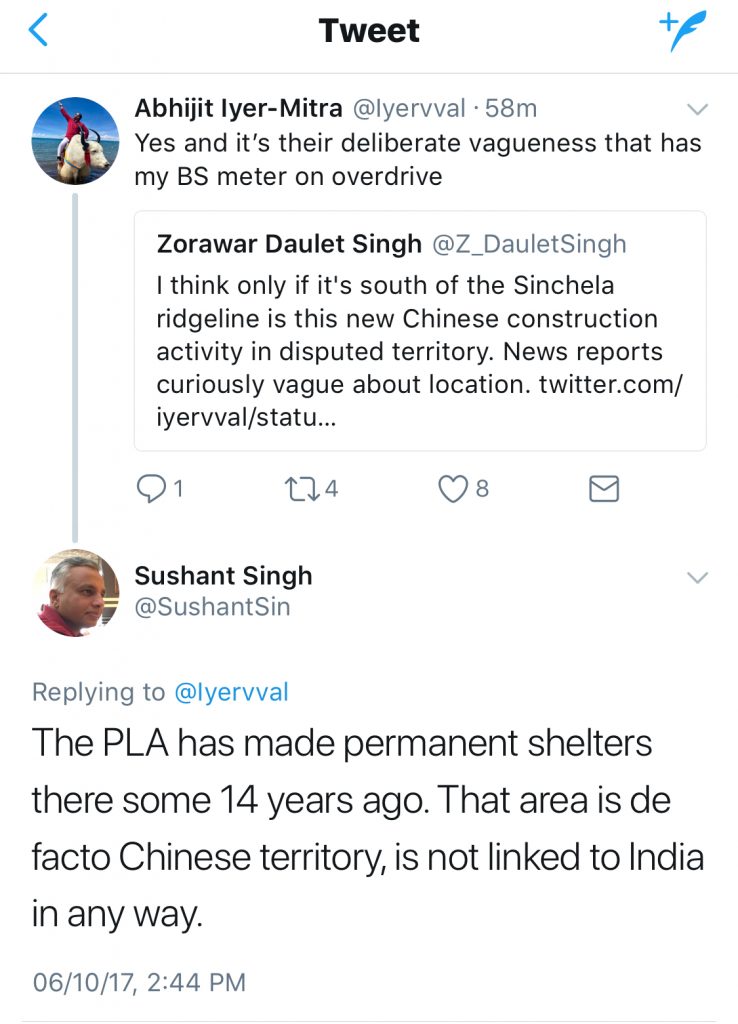Open the @Iyervval handle in Replying to
This screenshot has height=1024, width=738.
click(x=231, y=692)
